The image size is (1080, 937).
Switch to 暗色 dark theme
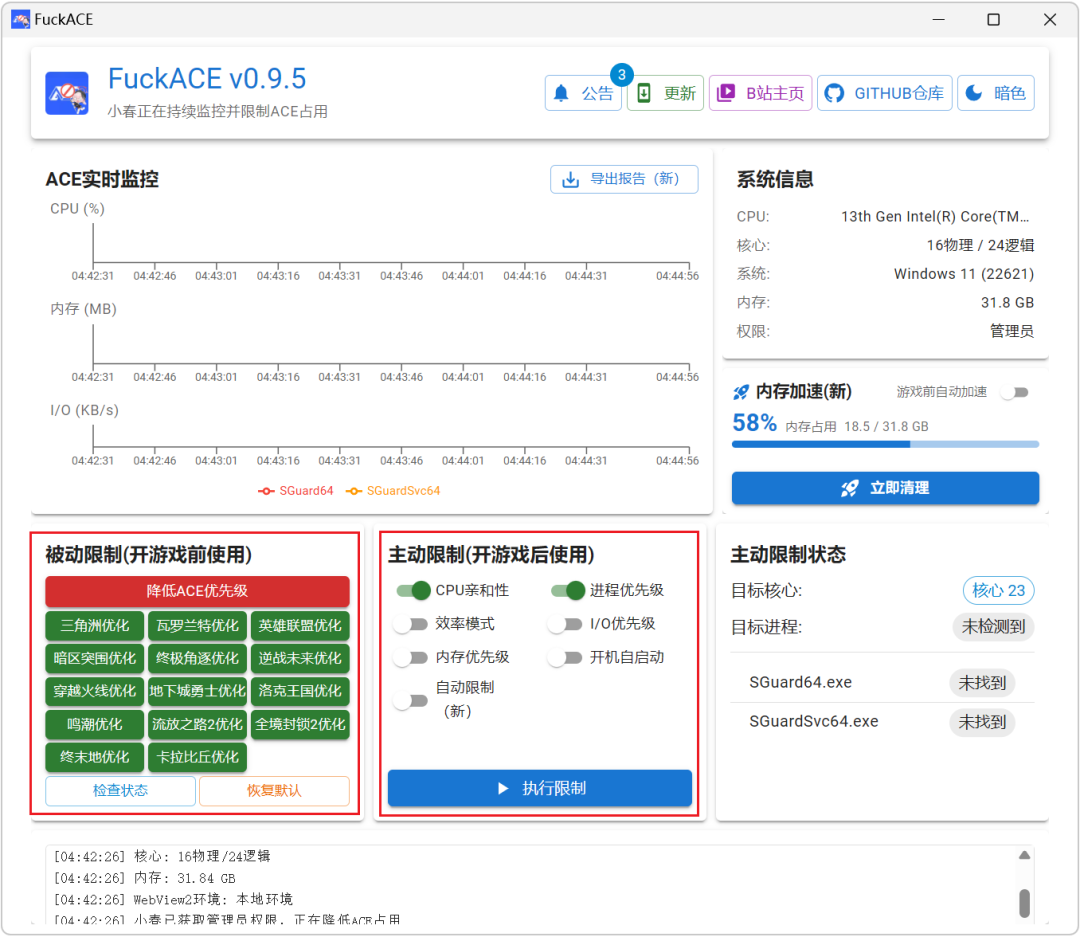tap(996, 93)
